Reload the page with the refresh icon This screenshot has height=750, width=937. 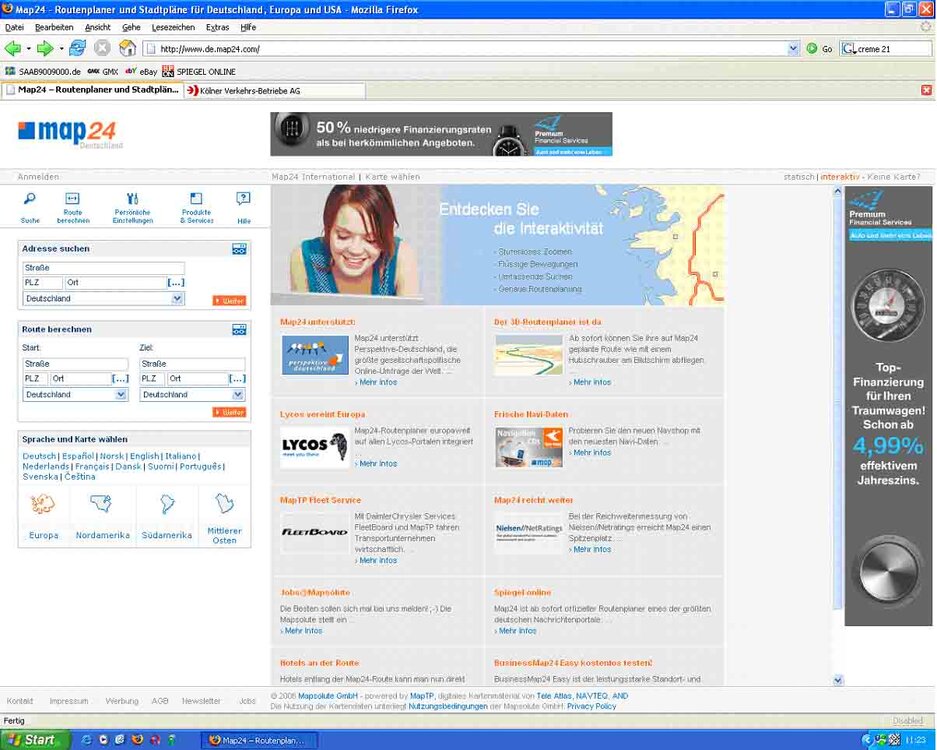pos(77,48)
